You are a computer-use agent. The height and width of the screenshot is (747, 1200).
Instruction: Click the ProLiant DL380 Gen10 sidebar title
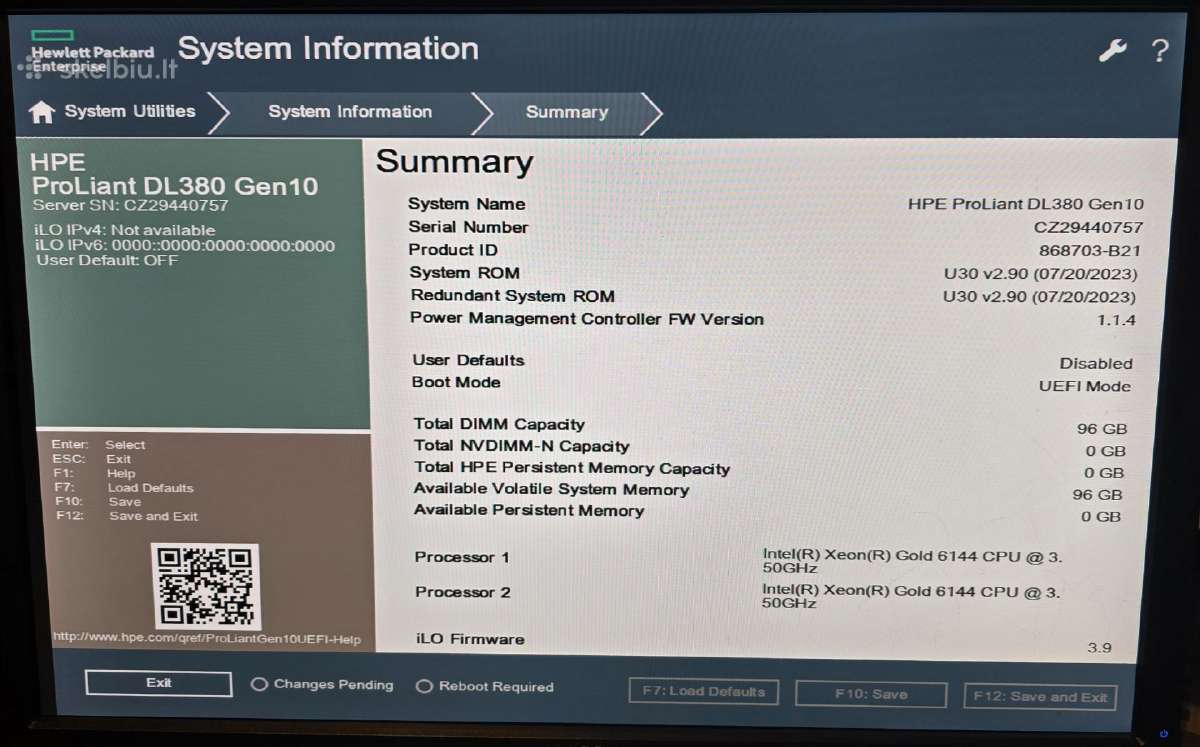[x=175, y=186]
